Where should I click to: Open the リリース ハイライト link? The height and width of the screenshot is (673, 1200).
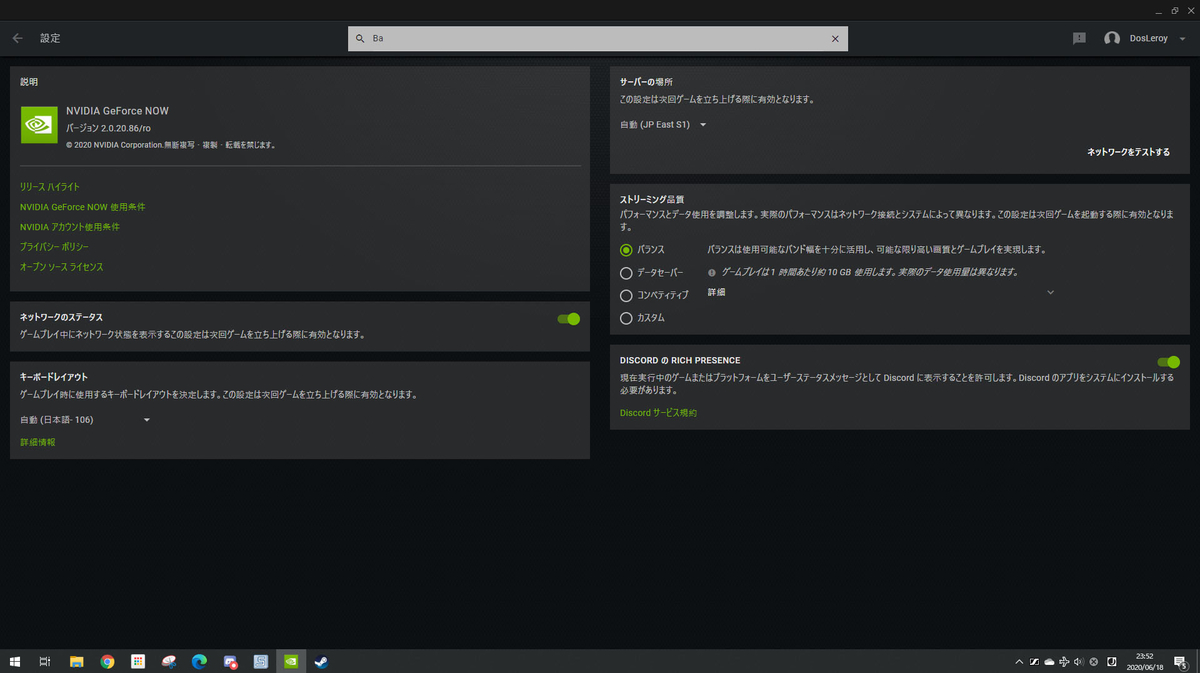[x=50, y=187]
